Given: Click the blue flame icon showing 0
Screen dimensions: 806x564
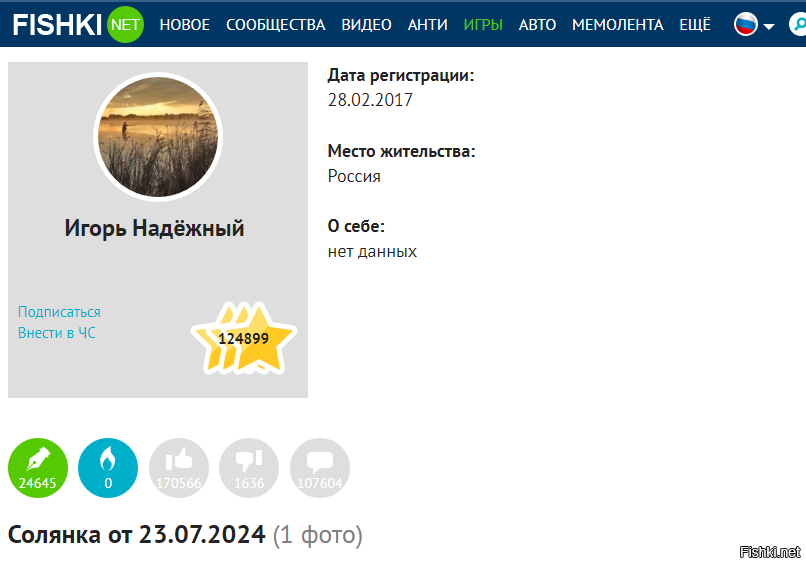Looking at the screenshot, I should [108, 468].
